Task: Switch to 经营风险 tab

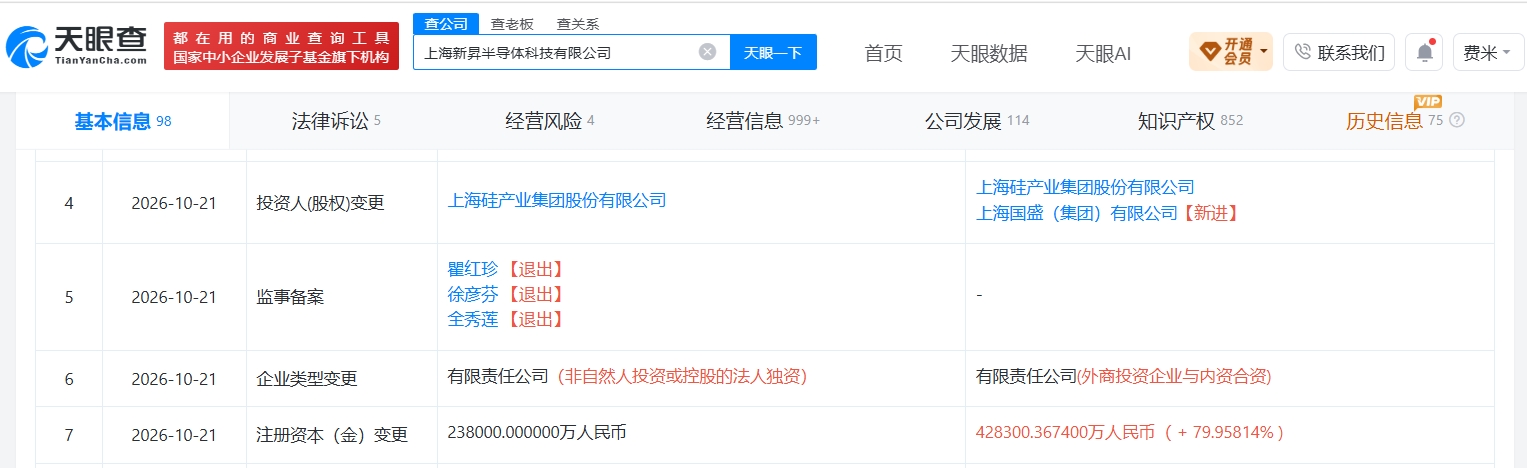Action: (x=550, y=121)
